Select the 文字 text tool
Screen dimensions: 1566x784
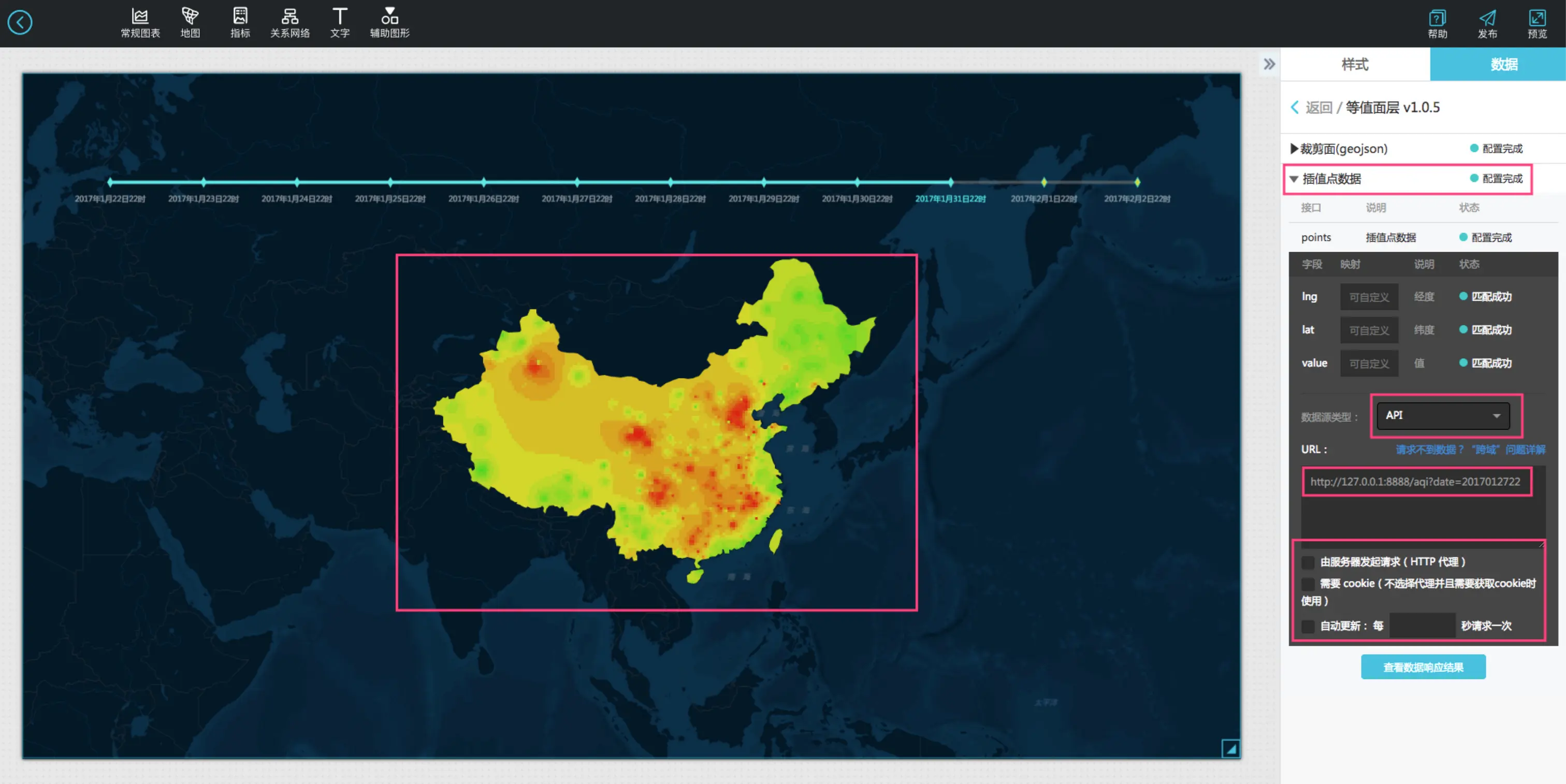point(340,23)
